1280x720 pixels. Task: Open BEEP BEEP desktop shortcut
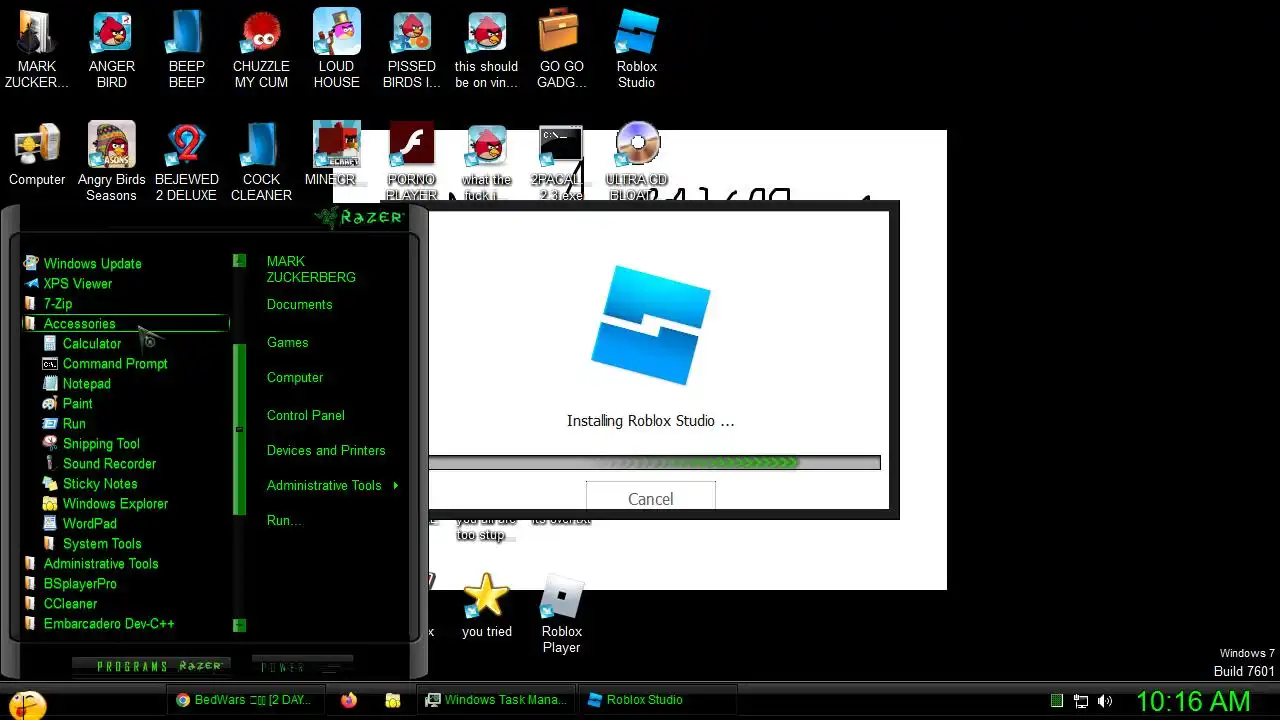tap(187, 50)
